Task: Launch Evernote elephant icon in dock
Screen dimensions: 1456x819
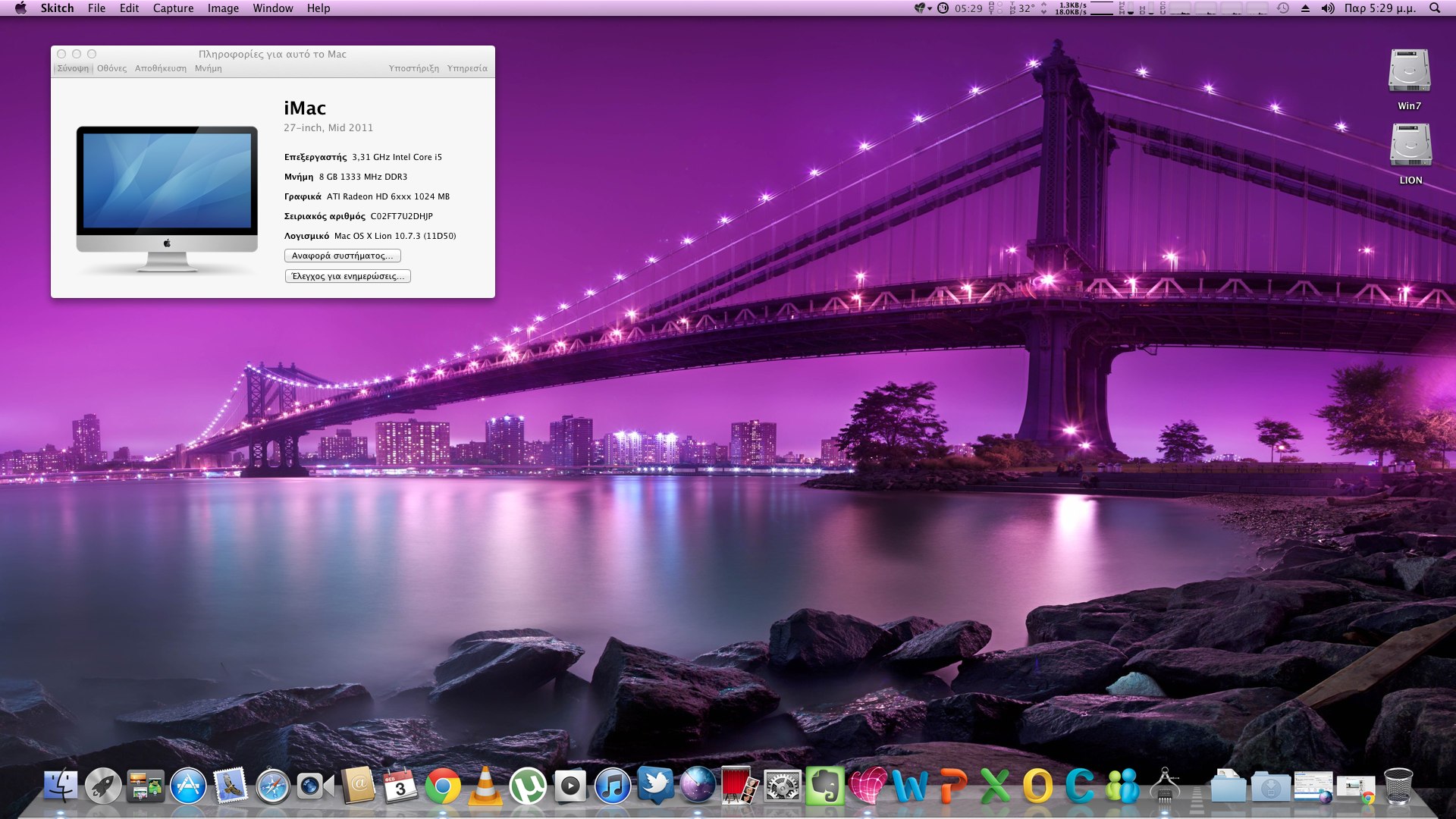Action: pos(825,786)
